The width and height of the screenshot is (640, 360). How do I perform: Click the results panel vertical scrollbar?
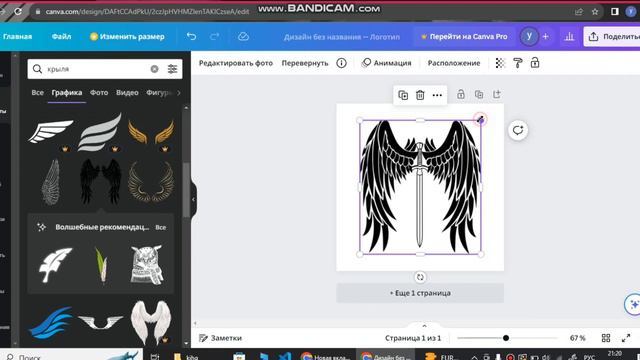[x=186, y=190]
